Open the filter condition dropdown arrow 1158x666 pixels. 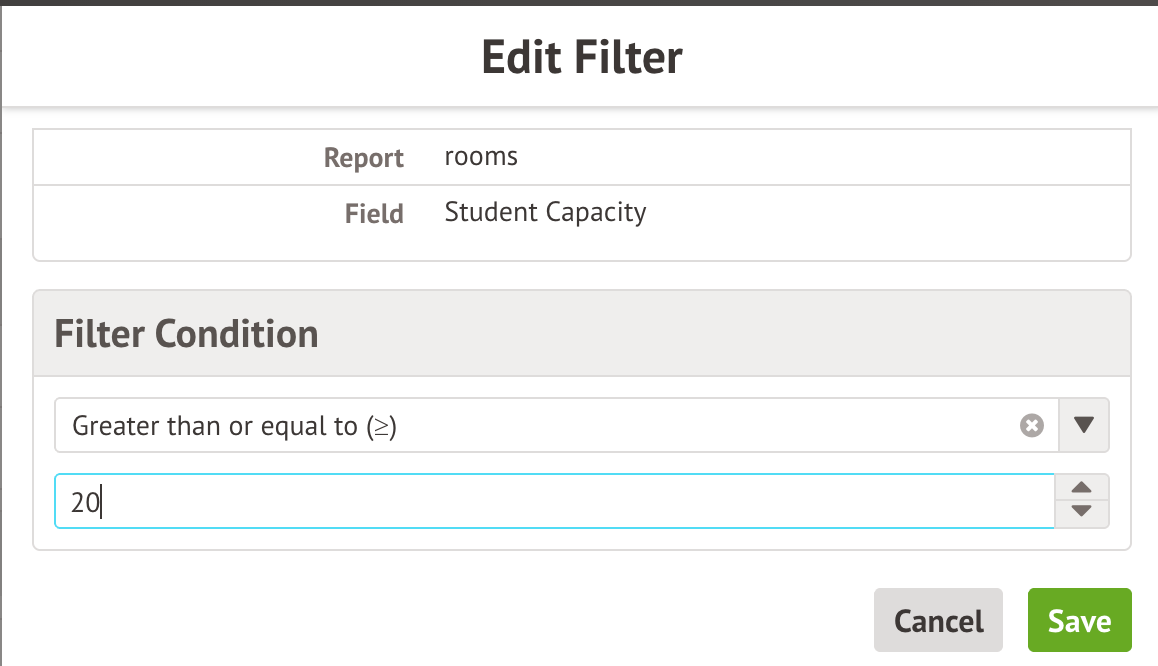coord(1084,426)
